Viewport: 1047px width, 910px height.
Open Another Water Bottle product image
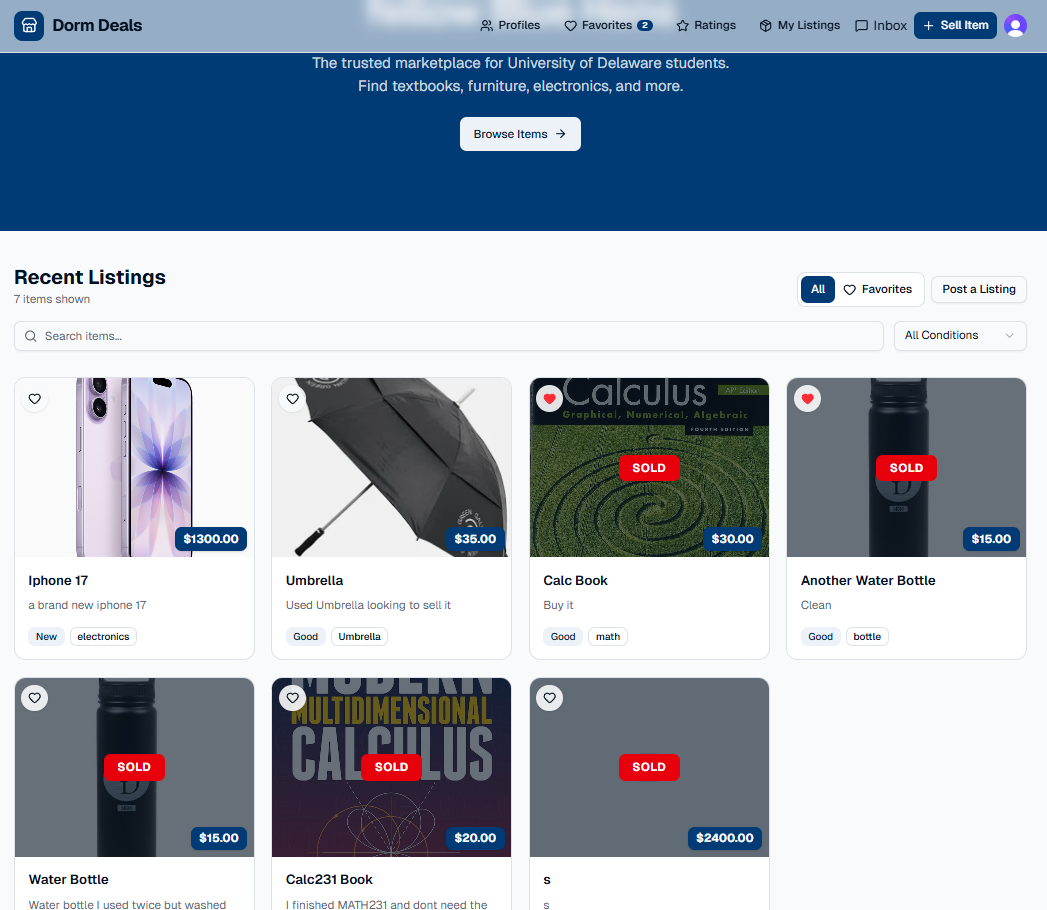906,467
